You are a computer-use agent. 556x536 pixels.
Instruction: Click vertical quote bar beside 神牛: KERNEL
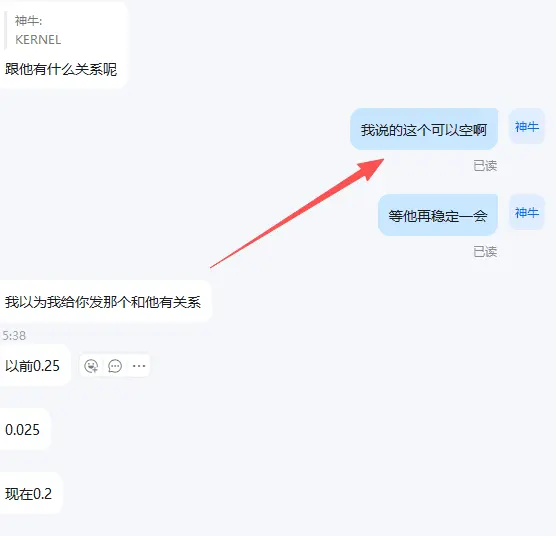coord(5,30)
